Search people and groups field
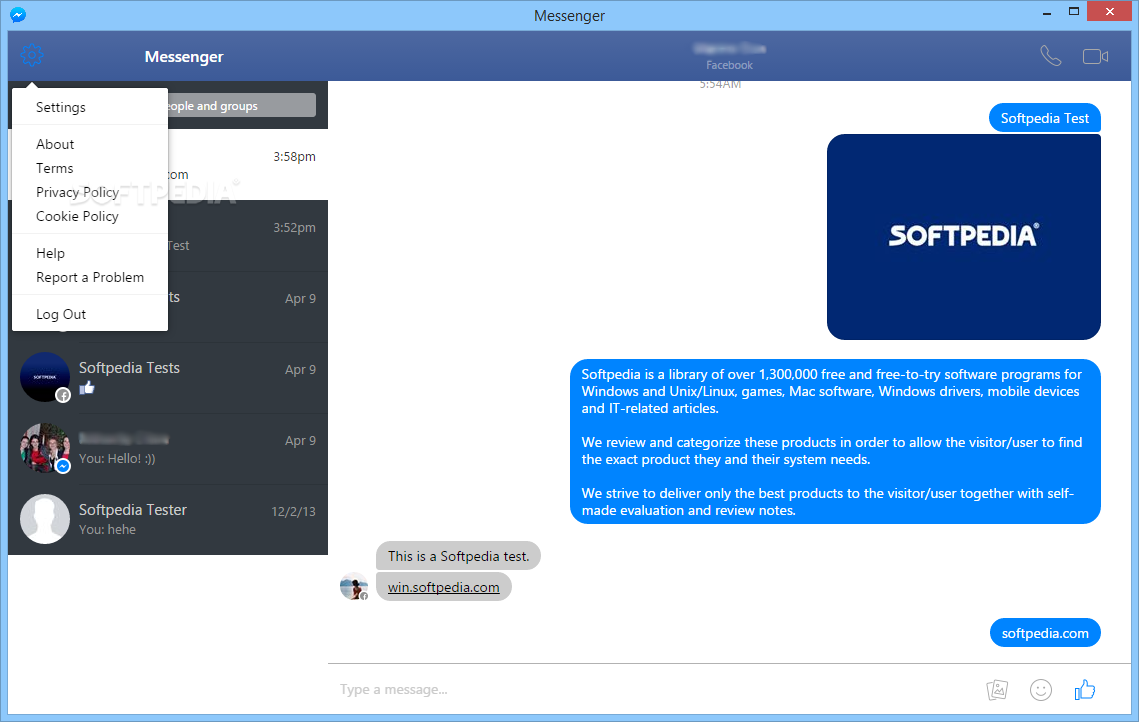1139x722 pixels. (x=242, y=105)
